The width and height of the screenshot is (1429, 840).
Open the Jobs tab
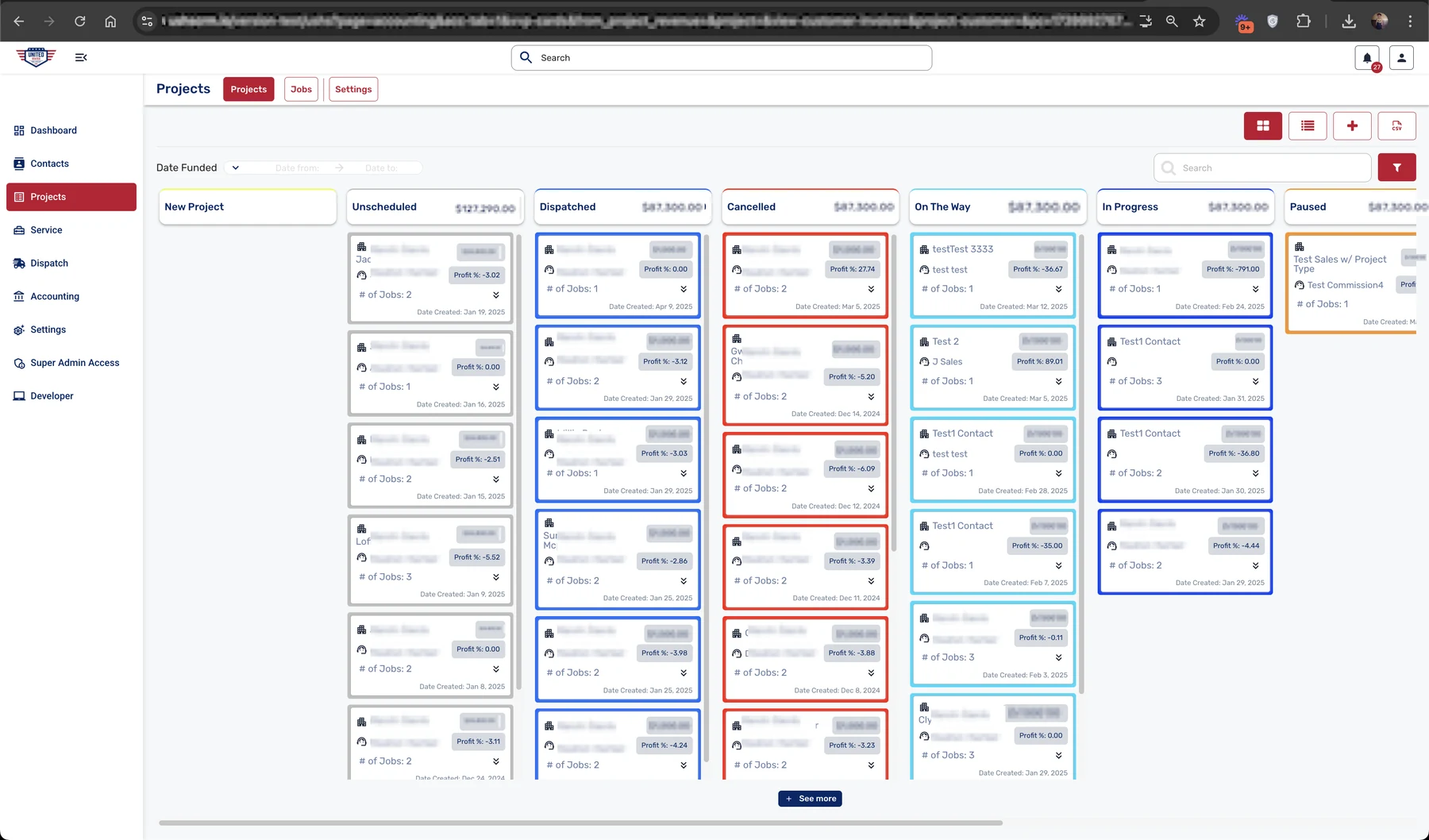pyautogui.click(x=301, y=89)
